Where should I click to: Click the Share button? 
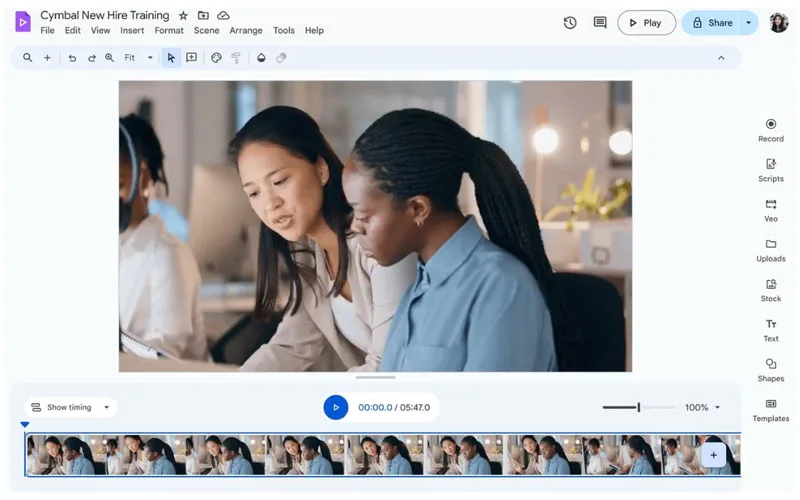[x=711, y=23]
